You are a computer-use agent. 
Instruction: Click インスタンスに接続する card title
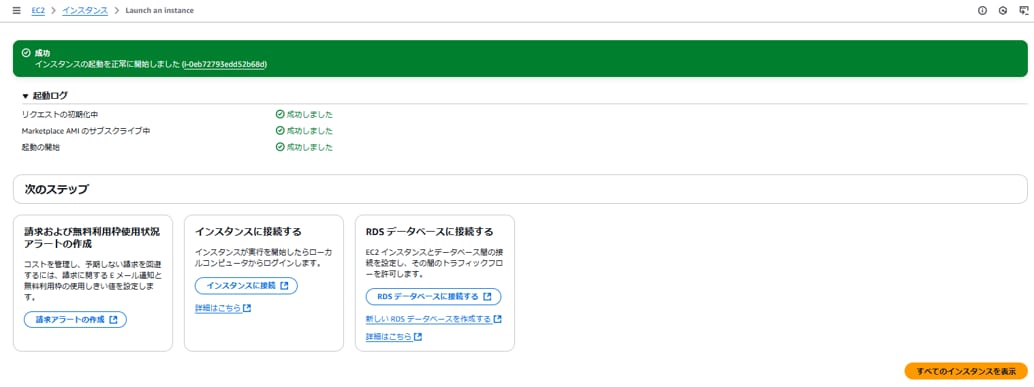249,232
